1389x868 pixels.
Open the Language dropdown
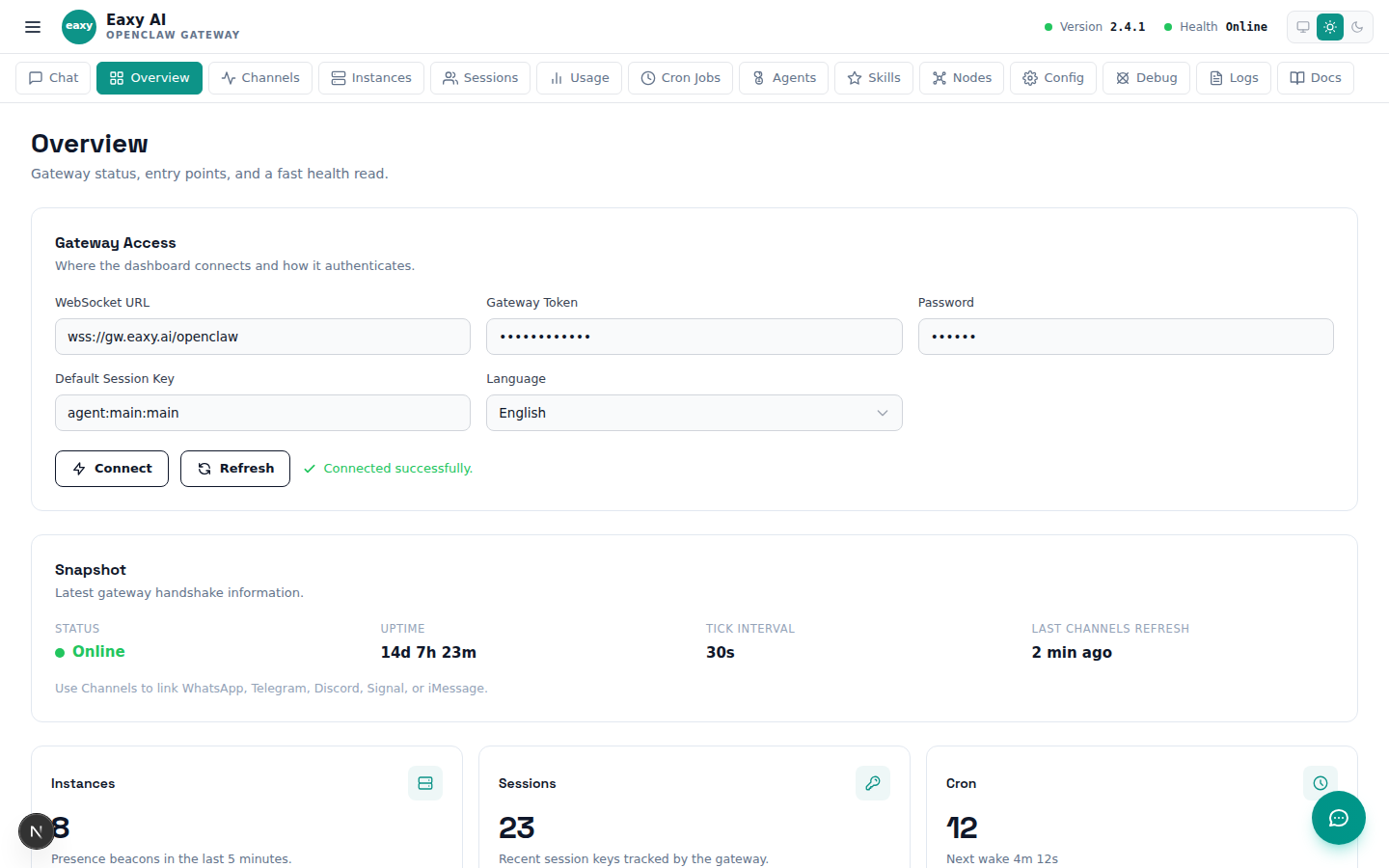click(x=694, y=412)
